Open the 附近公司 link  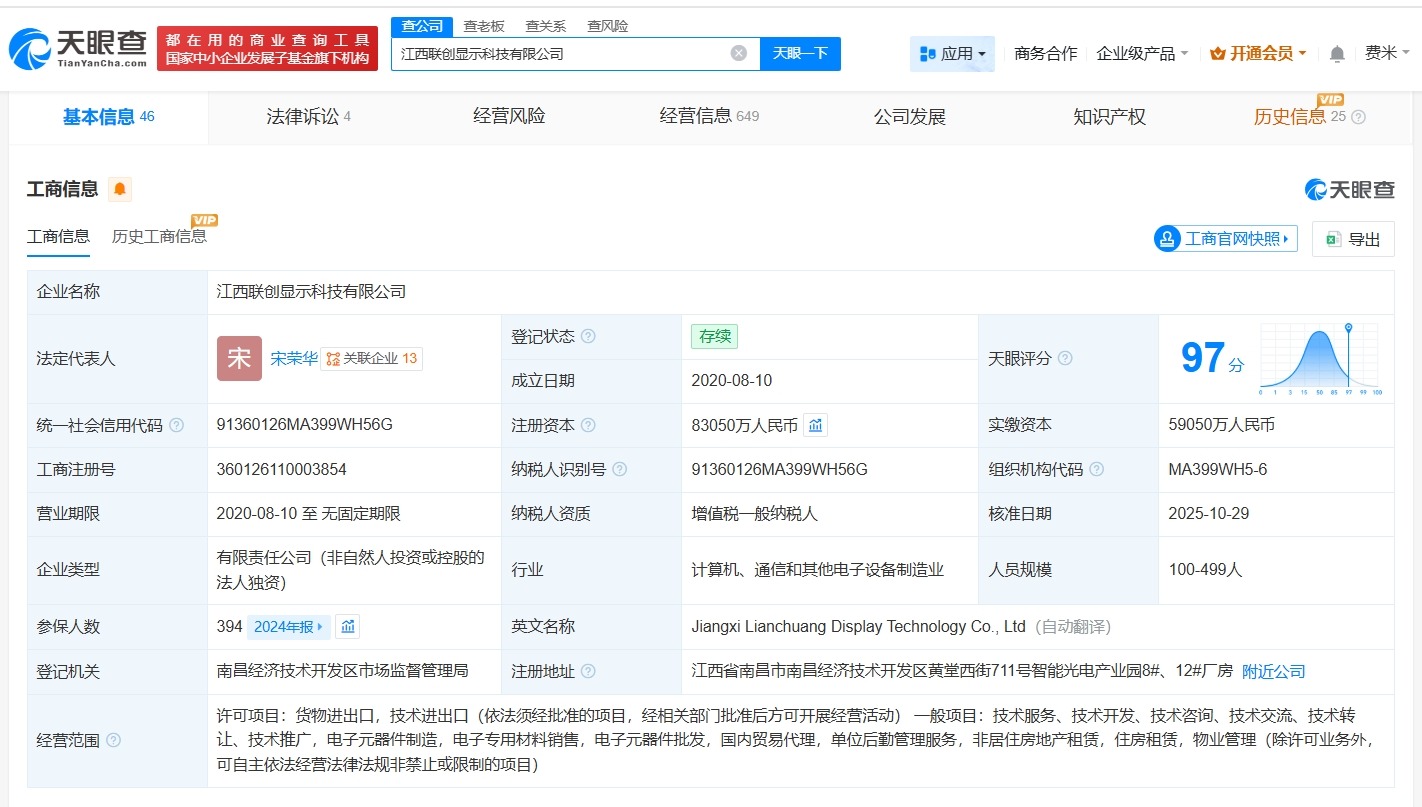(x=1273, y=671)
